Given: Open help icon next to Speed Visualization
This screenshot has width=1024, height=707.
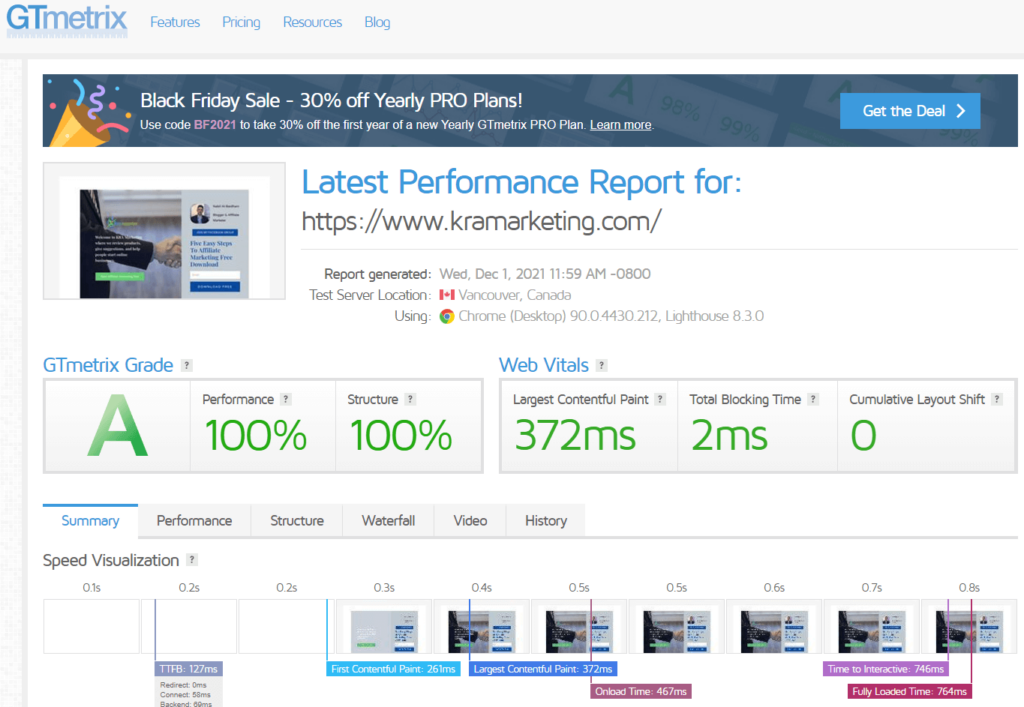Looking at the screenshot, I should click(191, 559).
